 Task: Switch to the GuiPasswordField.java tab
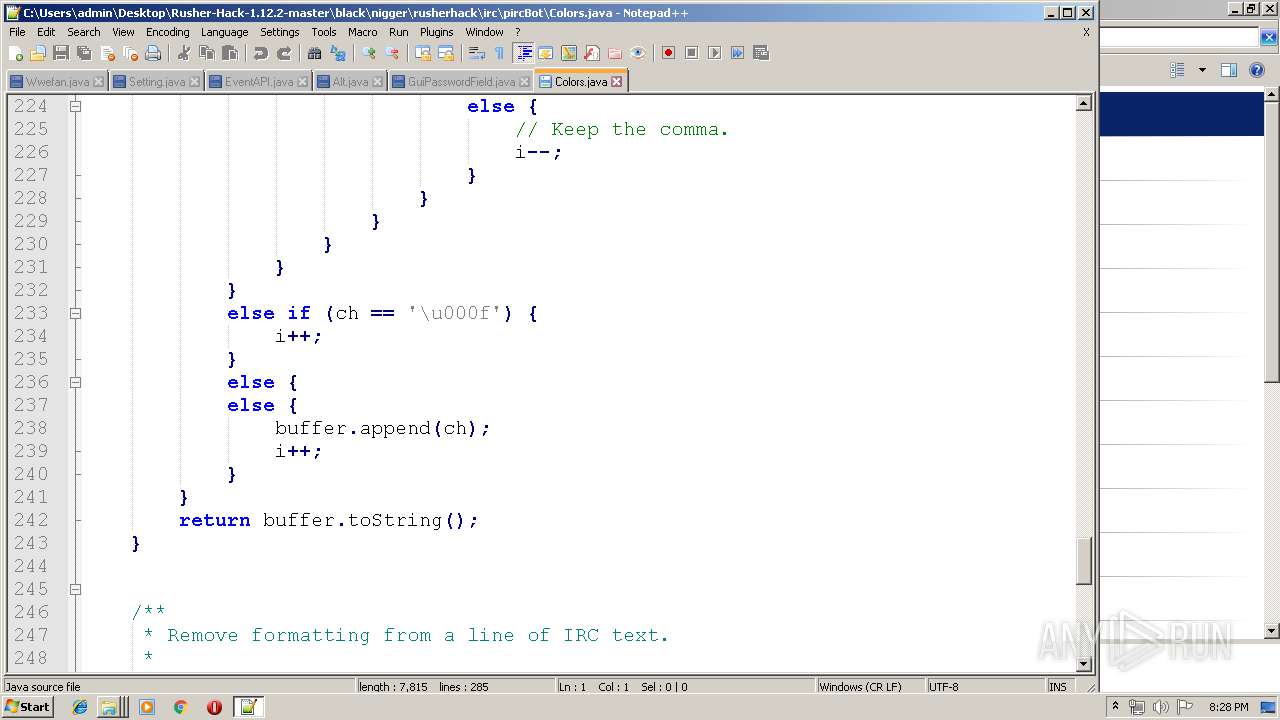tap(461, 82)
